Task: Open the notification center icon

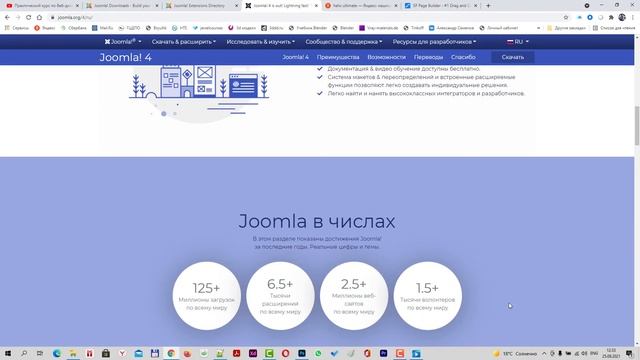Action: tap(630, 353)
